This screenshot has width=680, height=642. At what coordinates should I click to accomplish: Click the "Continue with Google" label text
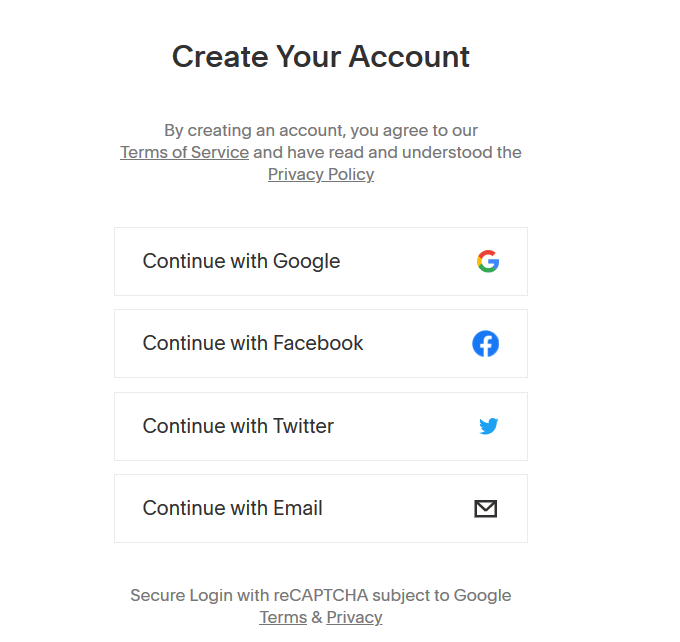pos(241,261)
